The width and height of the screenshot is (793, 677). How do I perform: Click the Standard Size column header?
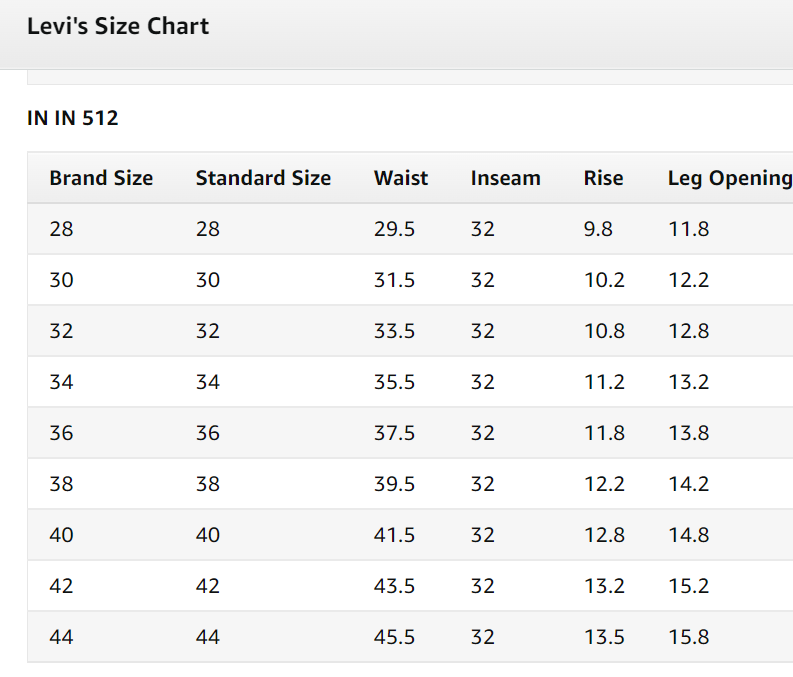point(263,178)
